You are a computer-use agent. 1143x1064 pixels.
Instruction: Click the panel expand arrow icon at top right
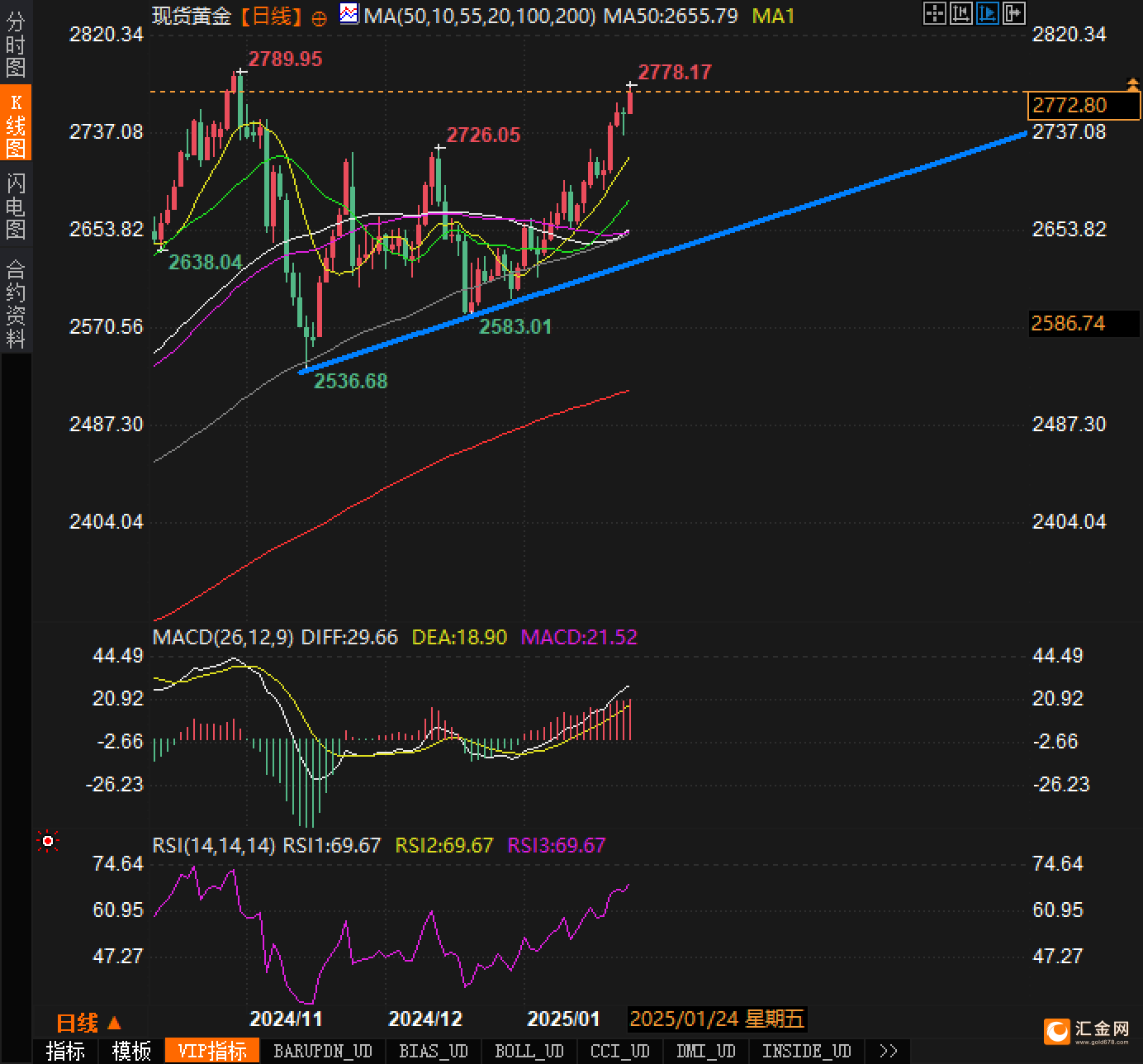pyautogui.click(x=1014, y=13)
